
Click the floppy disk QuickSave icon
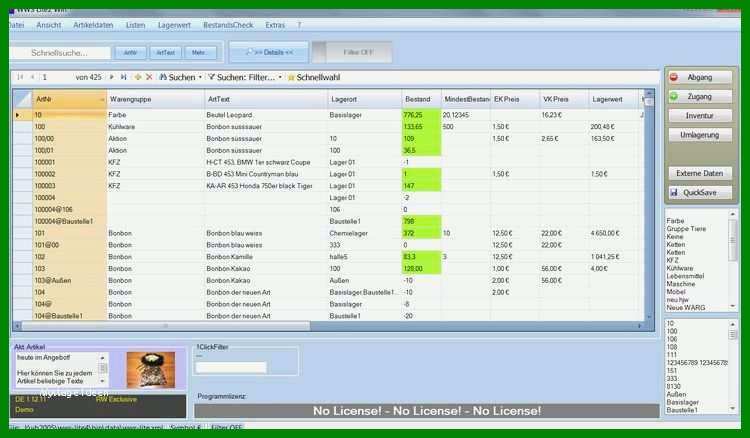point(674,192)
